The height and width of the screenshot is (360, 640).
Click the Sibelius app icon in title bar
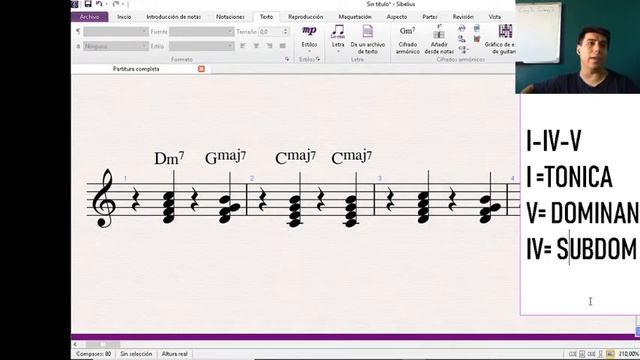(x=75, y=4)
